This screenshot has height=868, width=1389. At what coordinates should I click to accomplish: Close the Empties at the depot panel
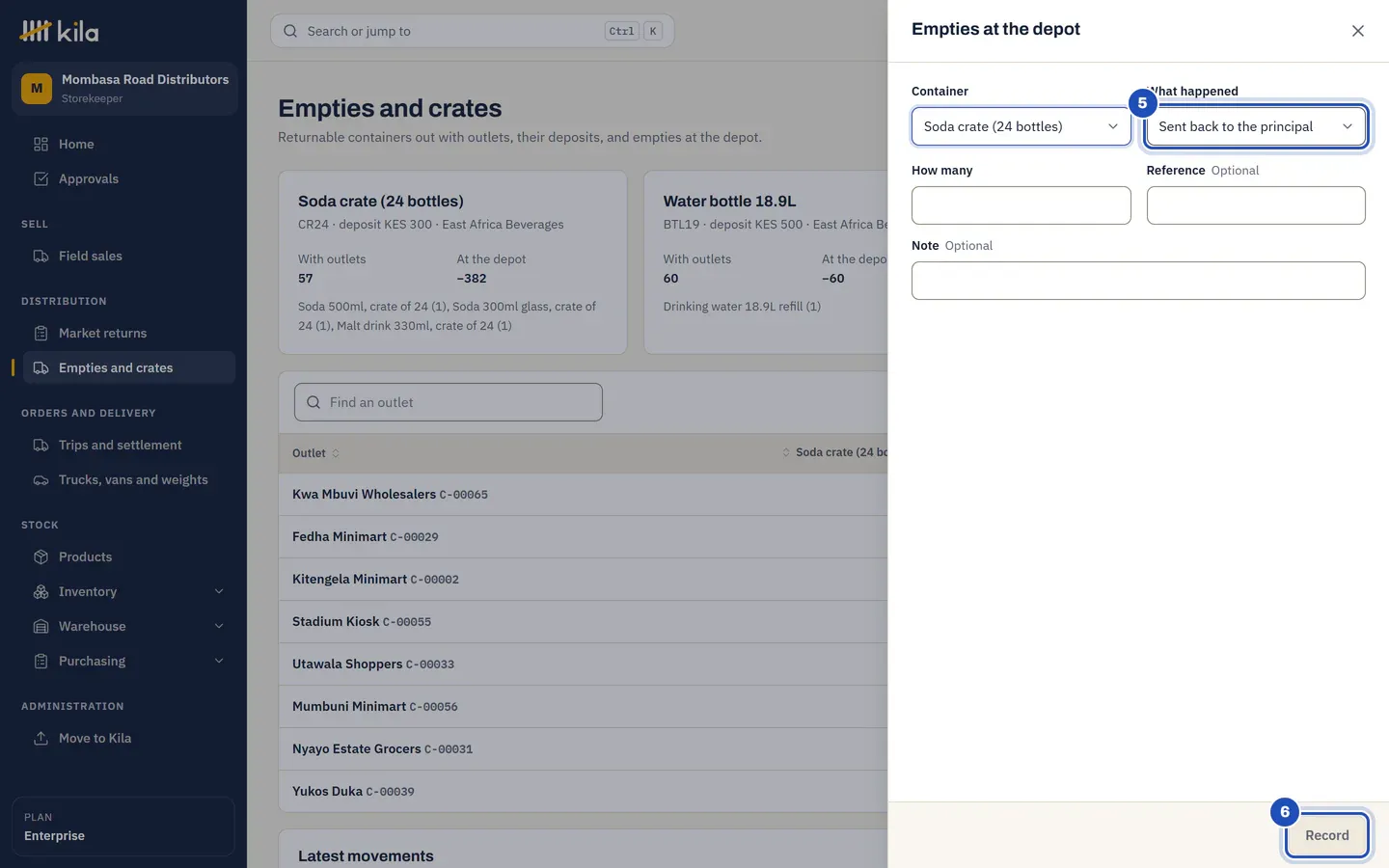(1357, 31)
